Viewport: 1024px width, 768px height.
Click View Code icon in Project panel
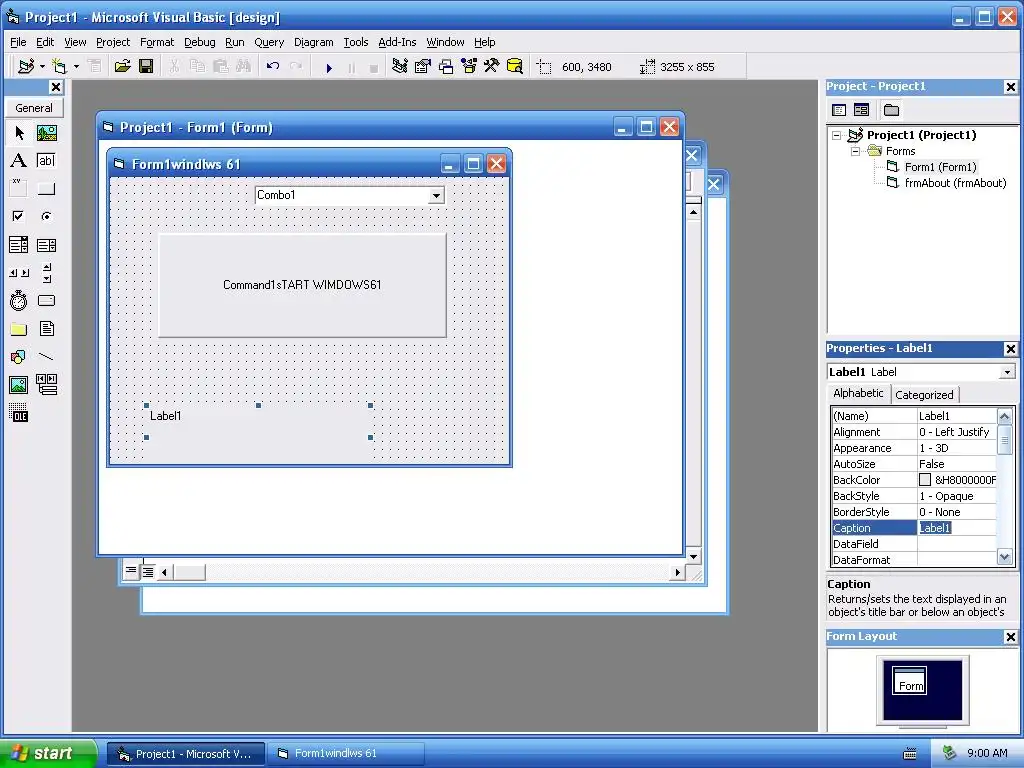839,110
